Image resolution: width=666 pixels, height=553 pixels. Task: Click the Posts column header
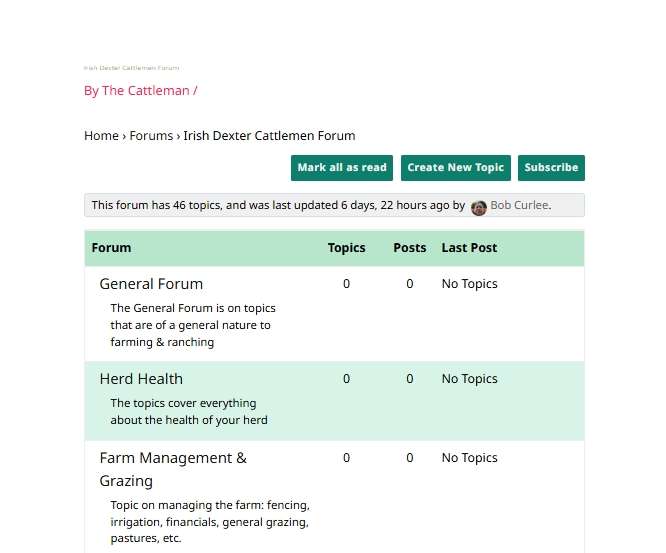(409, 248)
